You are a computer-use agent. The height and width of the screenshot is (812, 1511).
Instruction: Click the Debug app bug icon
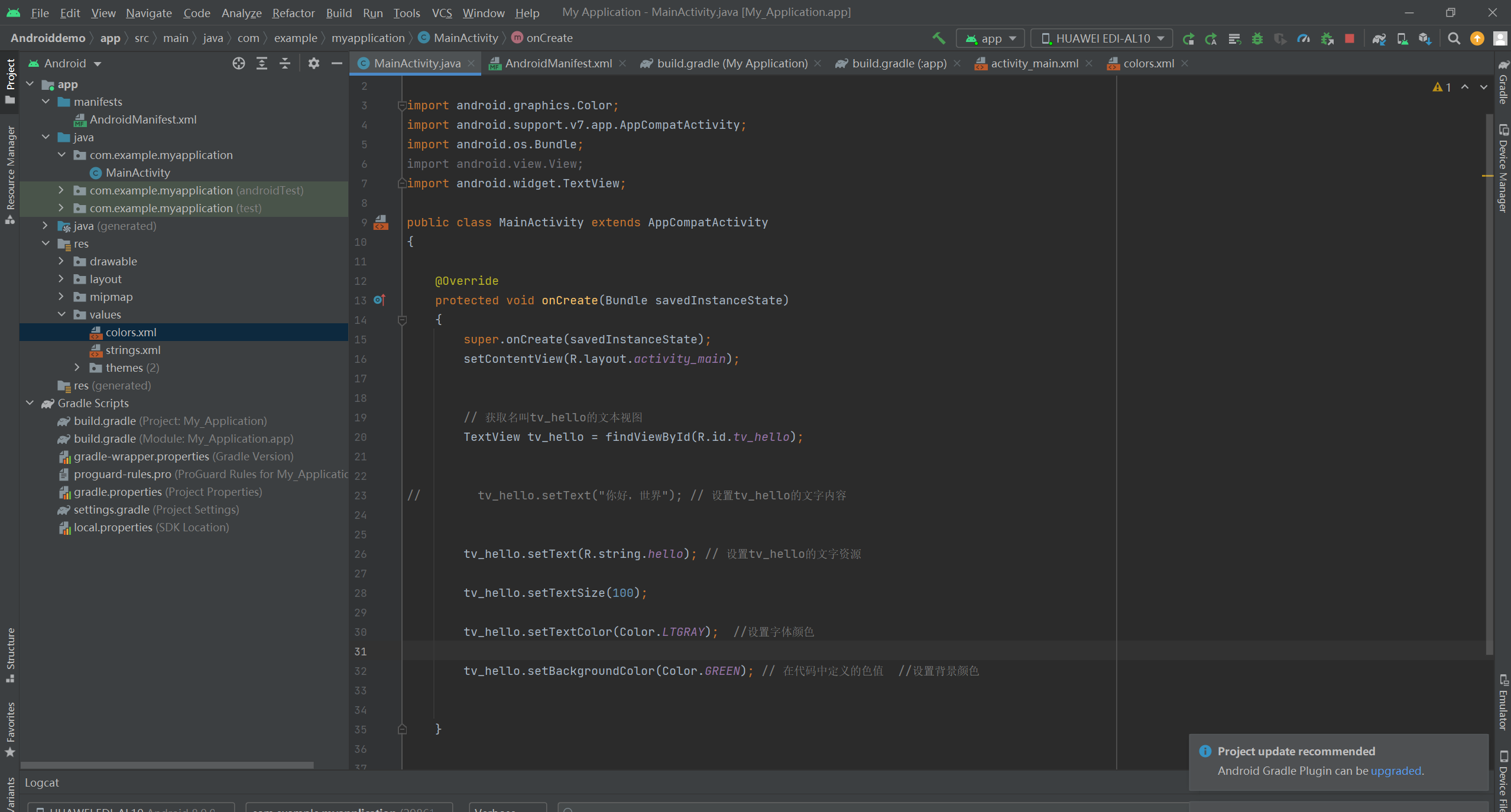click(x=1257, y=38)
